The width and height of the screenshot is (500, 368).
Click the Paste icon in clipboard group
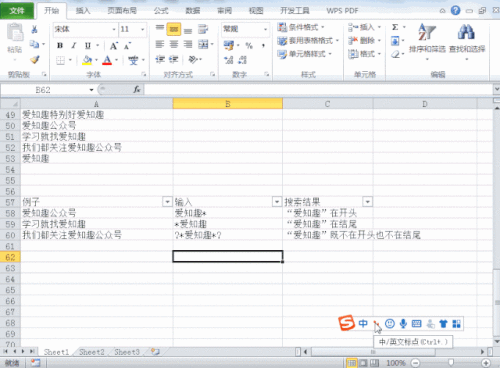tap(15, 33)
